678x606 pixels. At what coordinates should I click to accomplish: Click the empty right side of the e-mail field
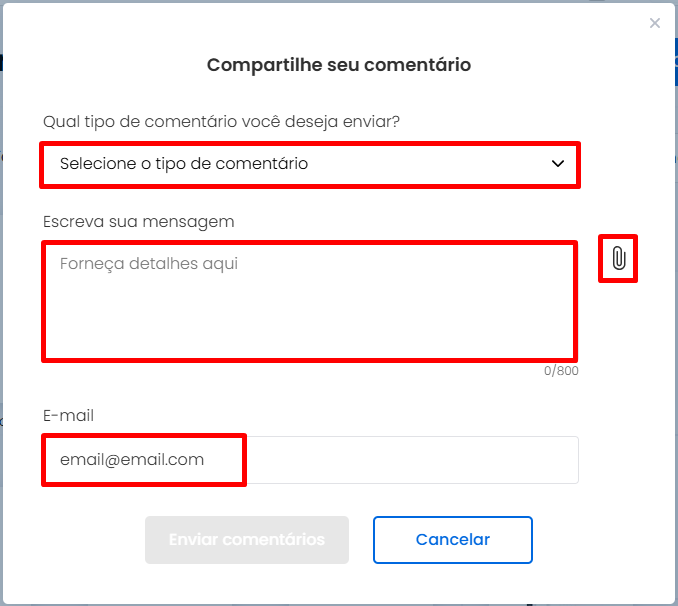click(411, 460)
